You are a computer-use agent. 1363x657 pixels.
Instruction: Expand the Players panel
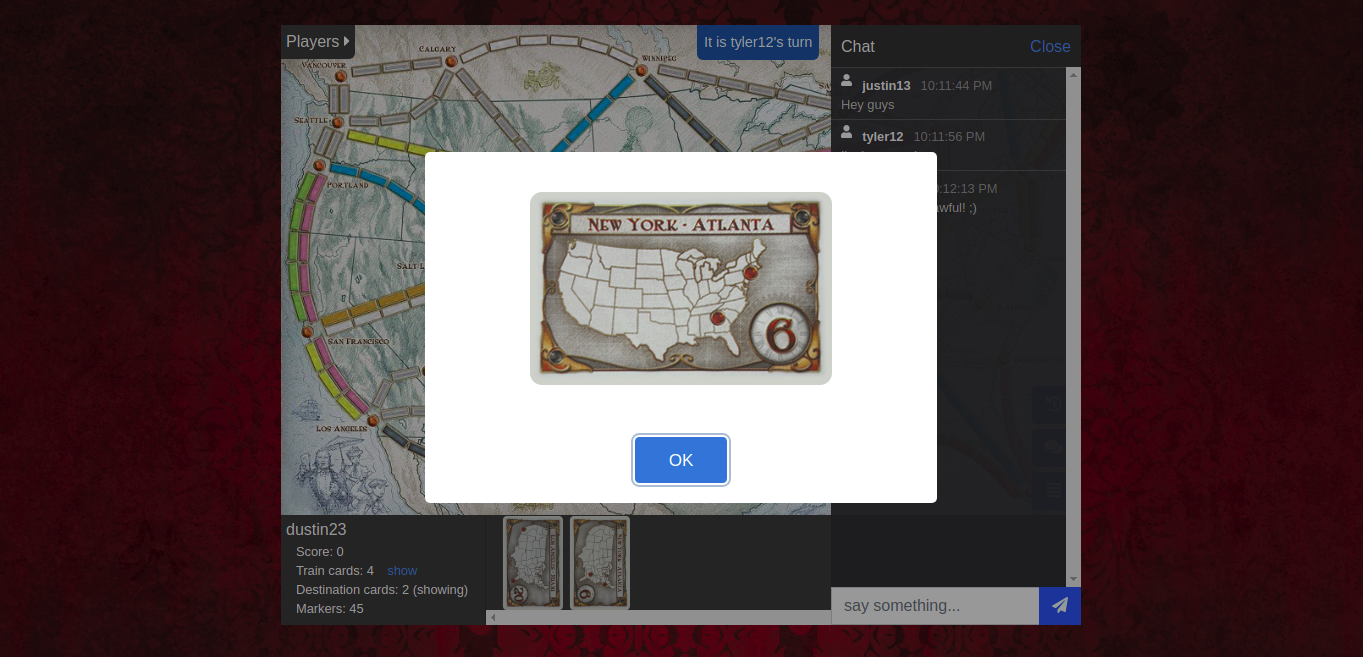[317, 41]
